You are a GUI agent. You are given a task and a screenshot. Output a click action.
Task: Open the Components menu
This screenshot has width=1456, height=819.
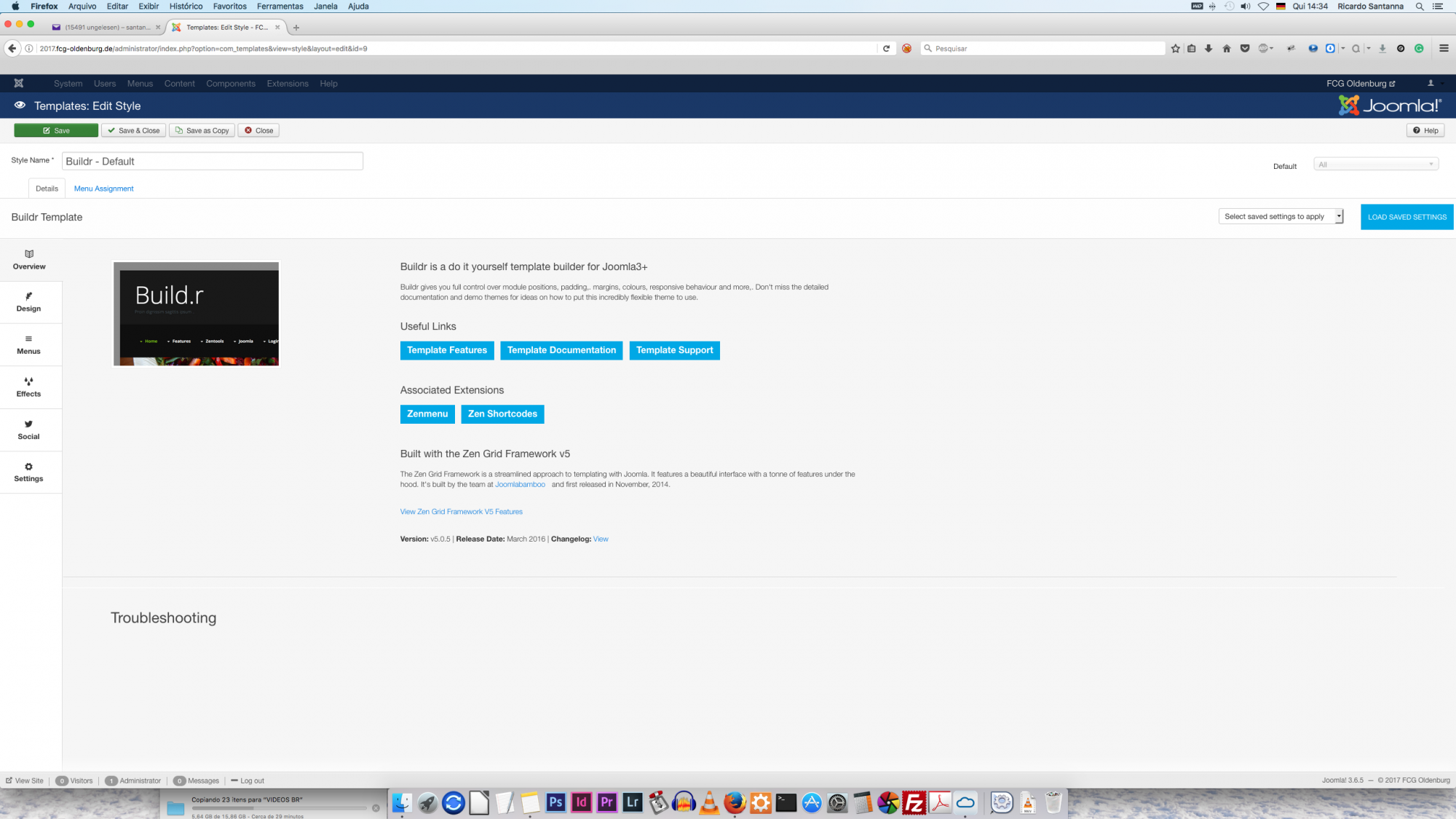(x=231, y=84)
